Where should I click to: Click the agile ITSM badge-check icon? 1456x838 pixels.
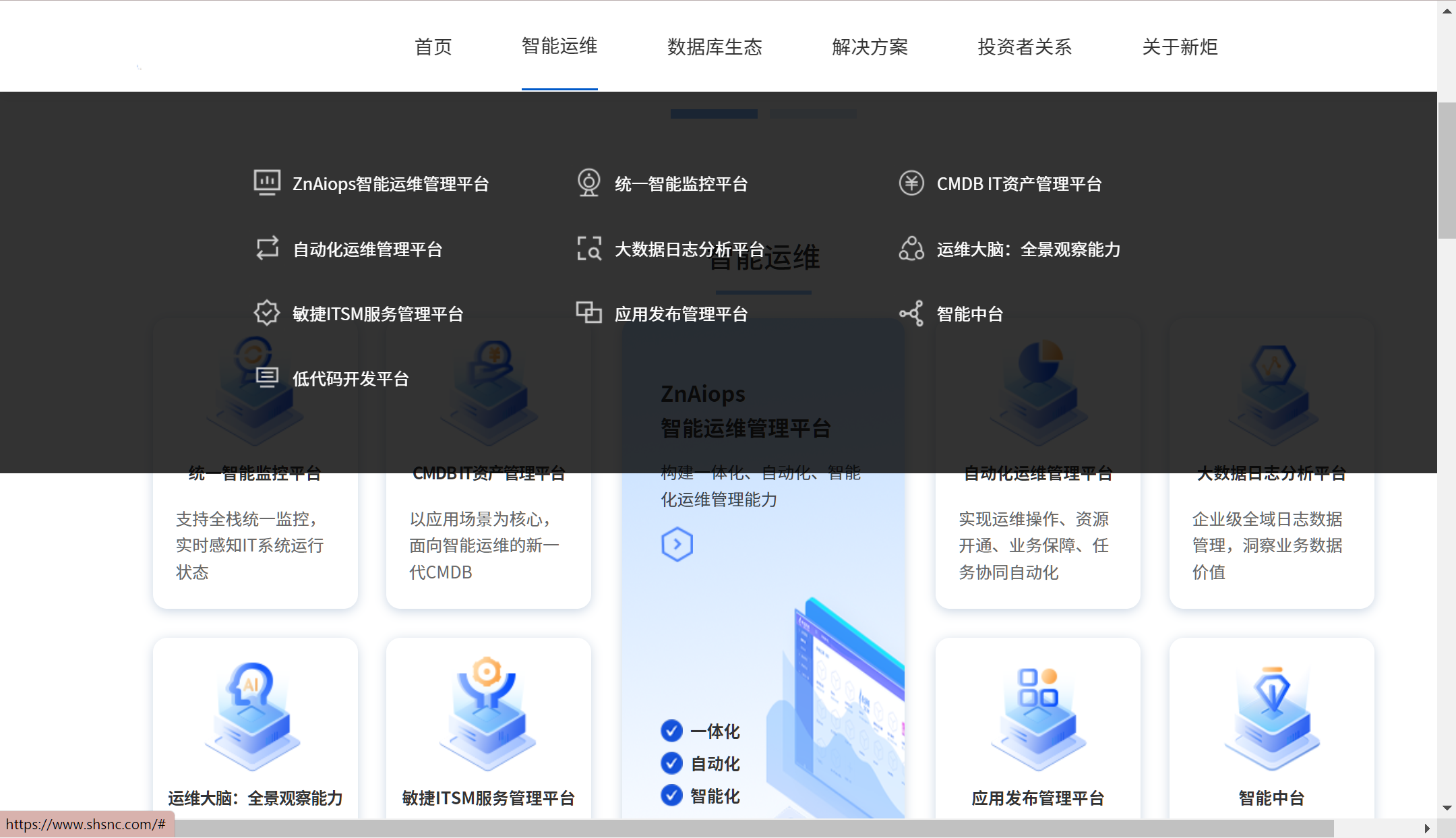(267, 313)
